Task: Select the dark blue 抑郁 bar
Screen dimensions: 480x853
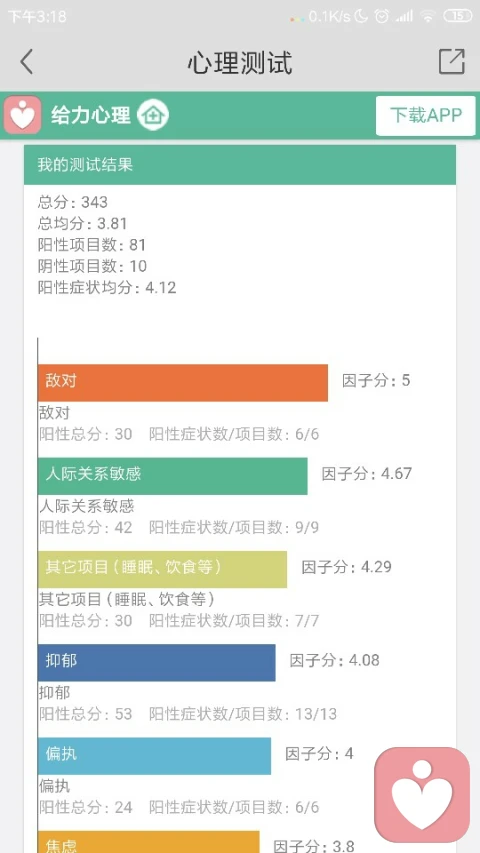Action: pos(157,663)
